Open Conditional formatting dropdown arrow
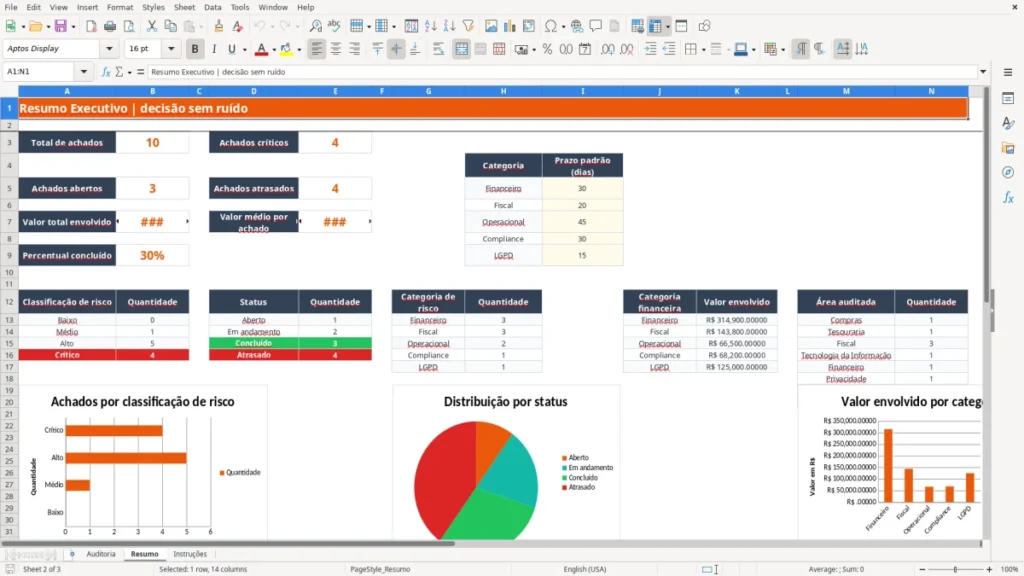 [x=783, y=50]
